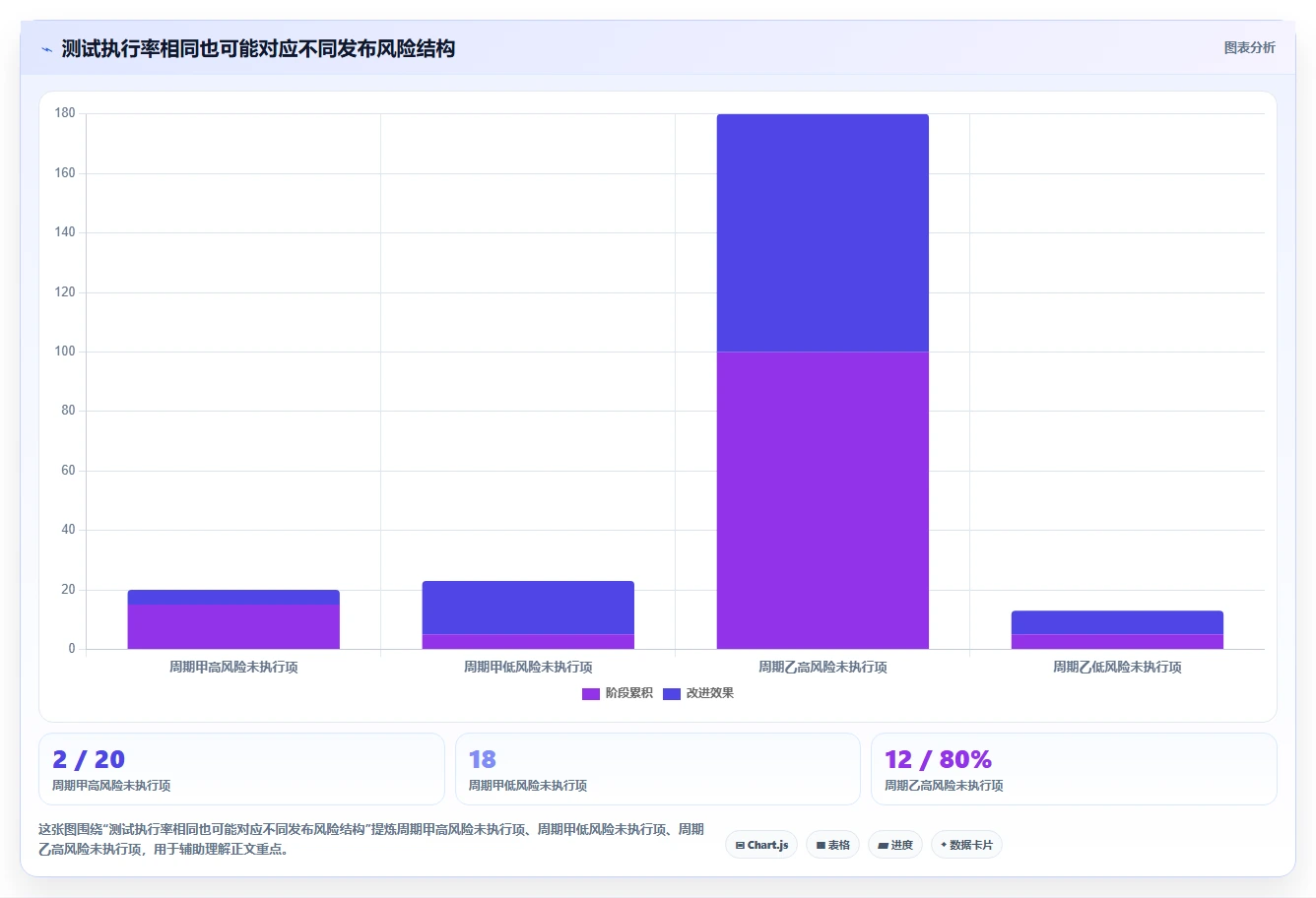
Task: Click the 周期乙低风险未执行项 bar
Action: 1117,630
